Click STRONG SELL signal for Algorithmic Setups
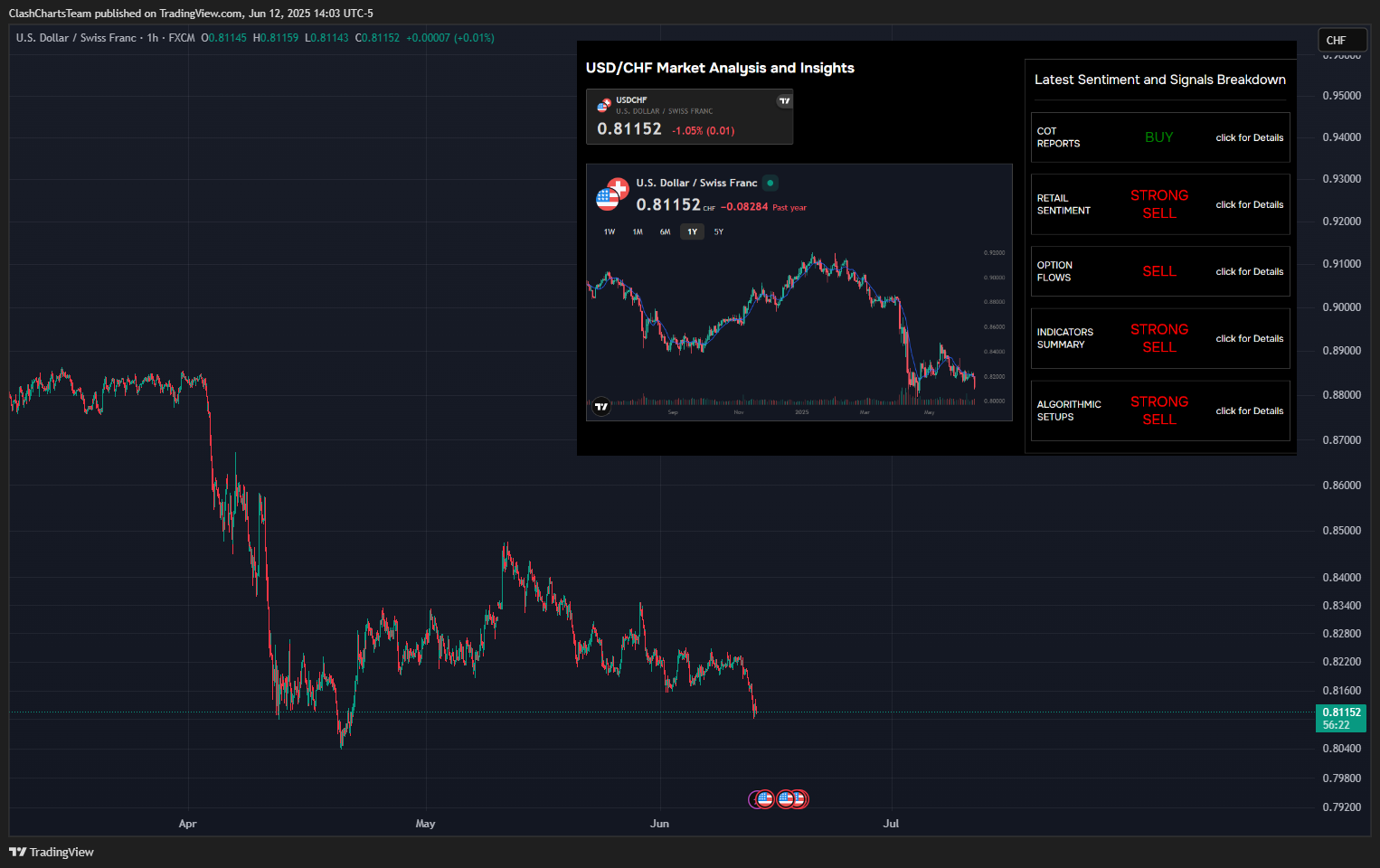The height and width of the screenshot is (868, 1380). pos(1159,410)
